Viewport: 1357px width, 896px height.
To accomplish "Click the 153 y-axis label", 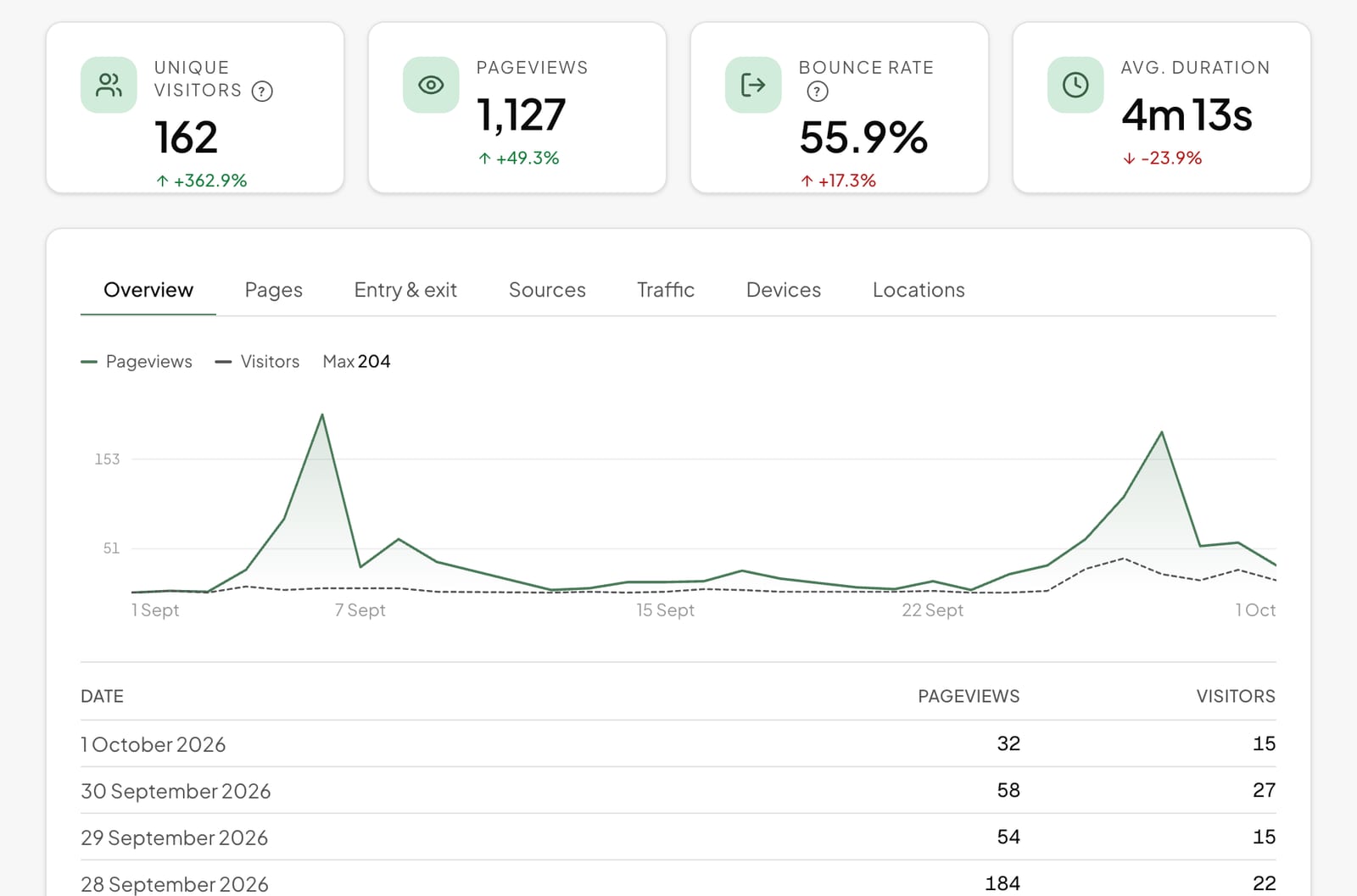I will tap(107, 459).
